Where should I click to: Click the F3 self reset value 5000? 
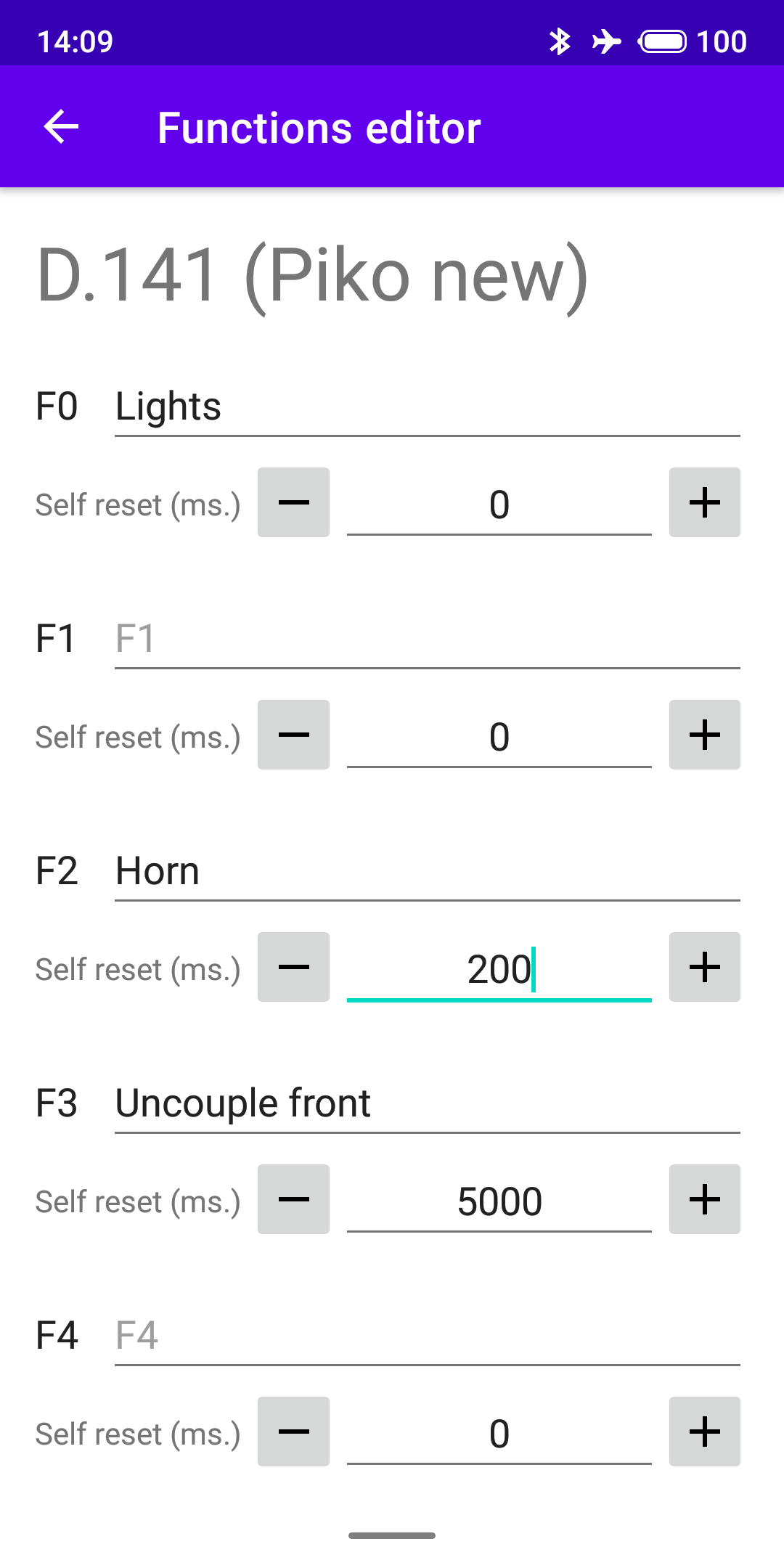[x=499, y=1201]
